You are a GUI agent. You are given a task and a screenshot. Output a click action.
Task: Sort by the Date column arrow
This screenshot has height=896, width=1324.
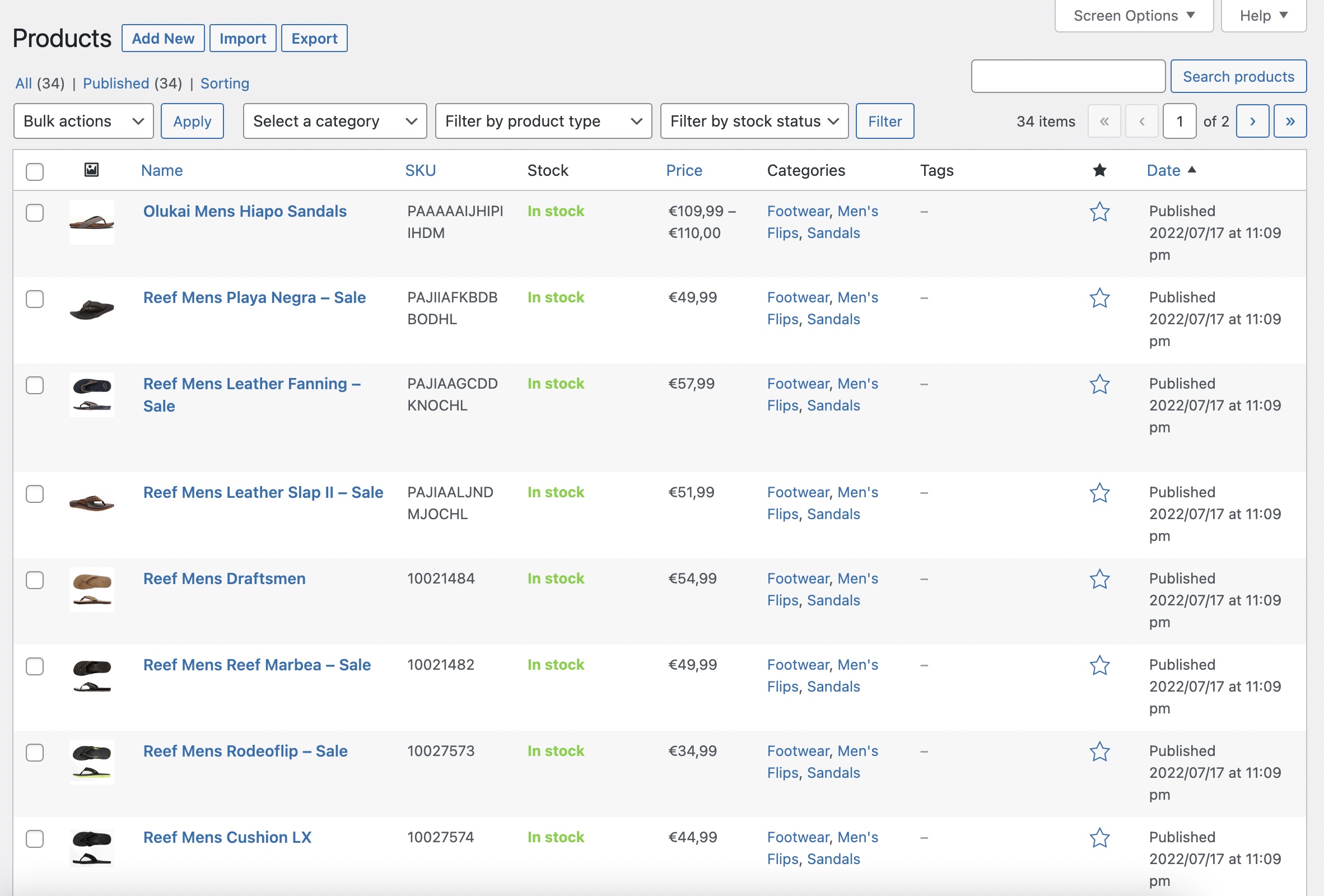[1191, 170]
